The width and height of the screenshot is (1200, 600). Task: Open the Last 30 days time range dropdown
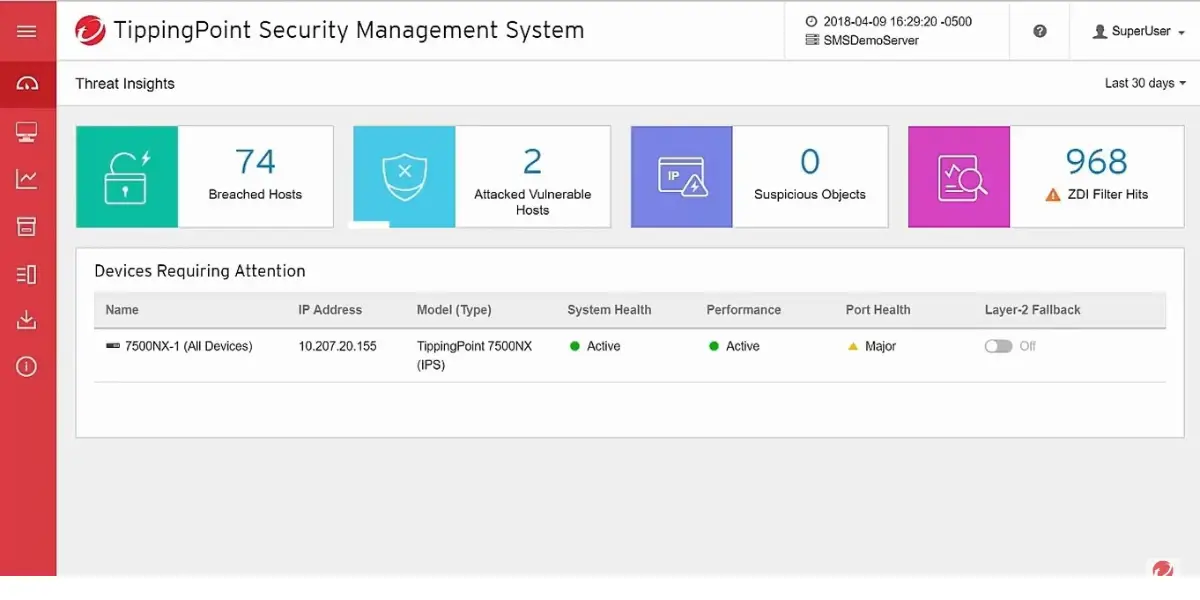[x=1145, y=83]
